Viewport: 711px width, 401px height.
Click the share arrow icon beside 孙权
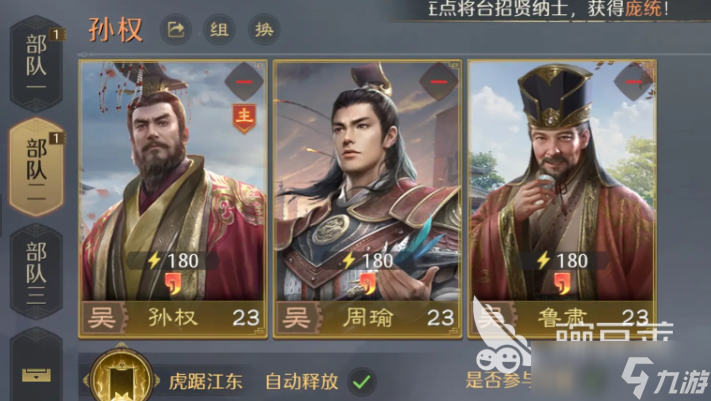[176, 29]
